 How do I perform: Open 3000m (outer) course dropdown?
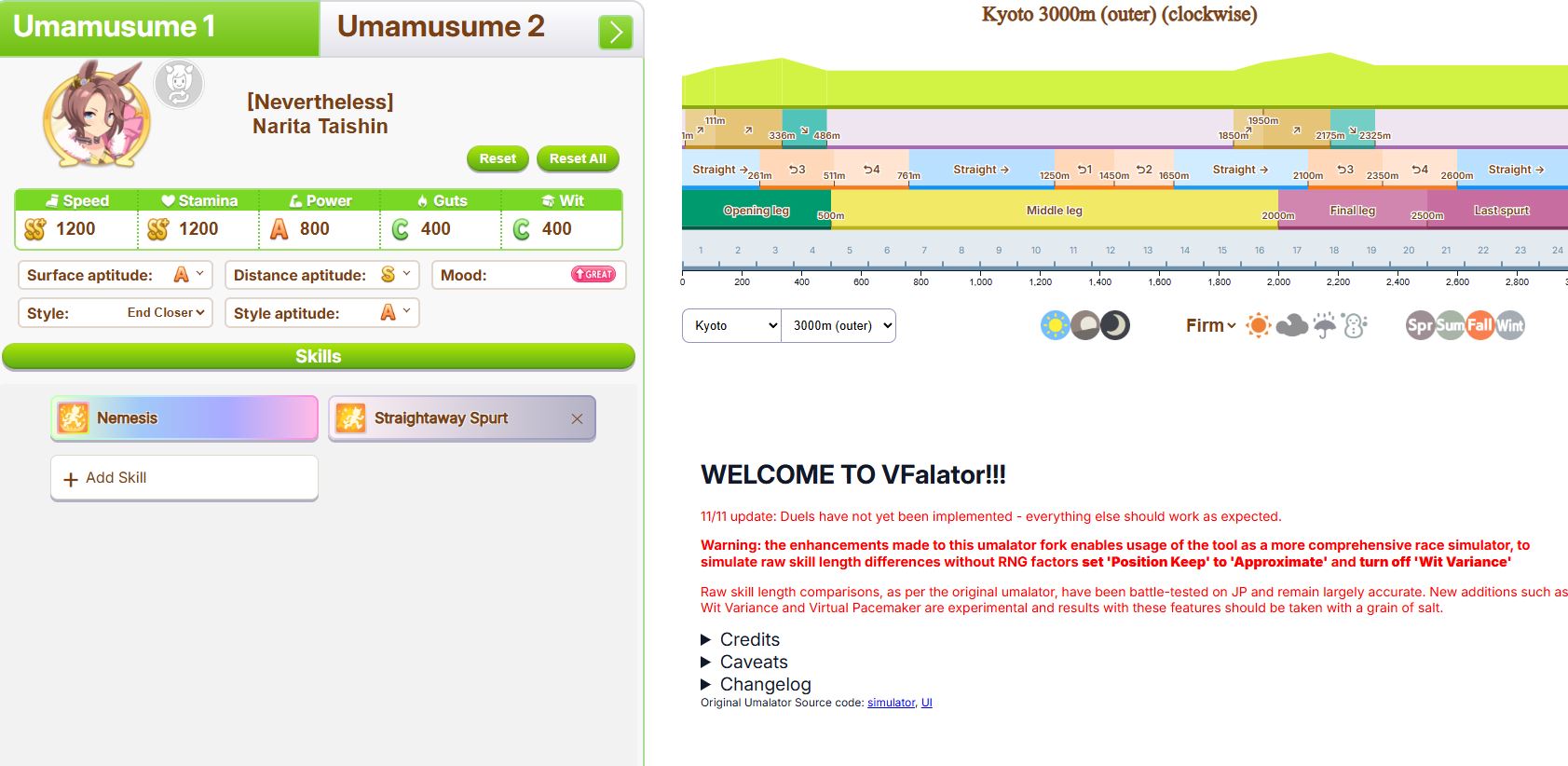pyautogui.click(x=839, y=325)
